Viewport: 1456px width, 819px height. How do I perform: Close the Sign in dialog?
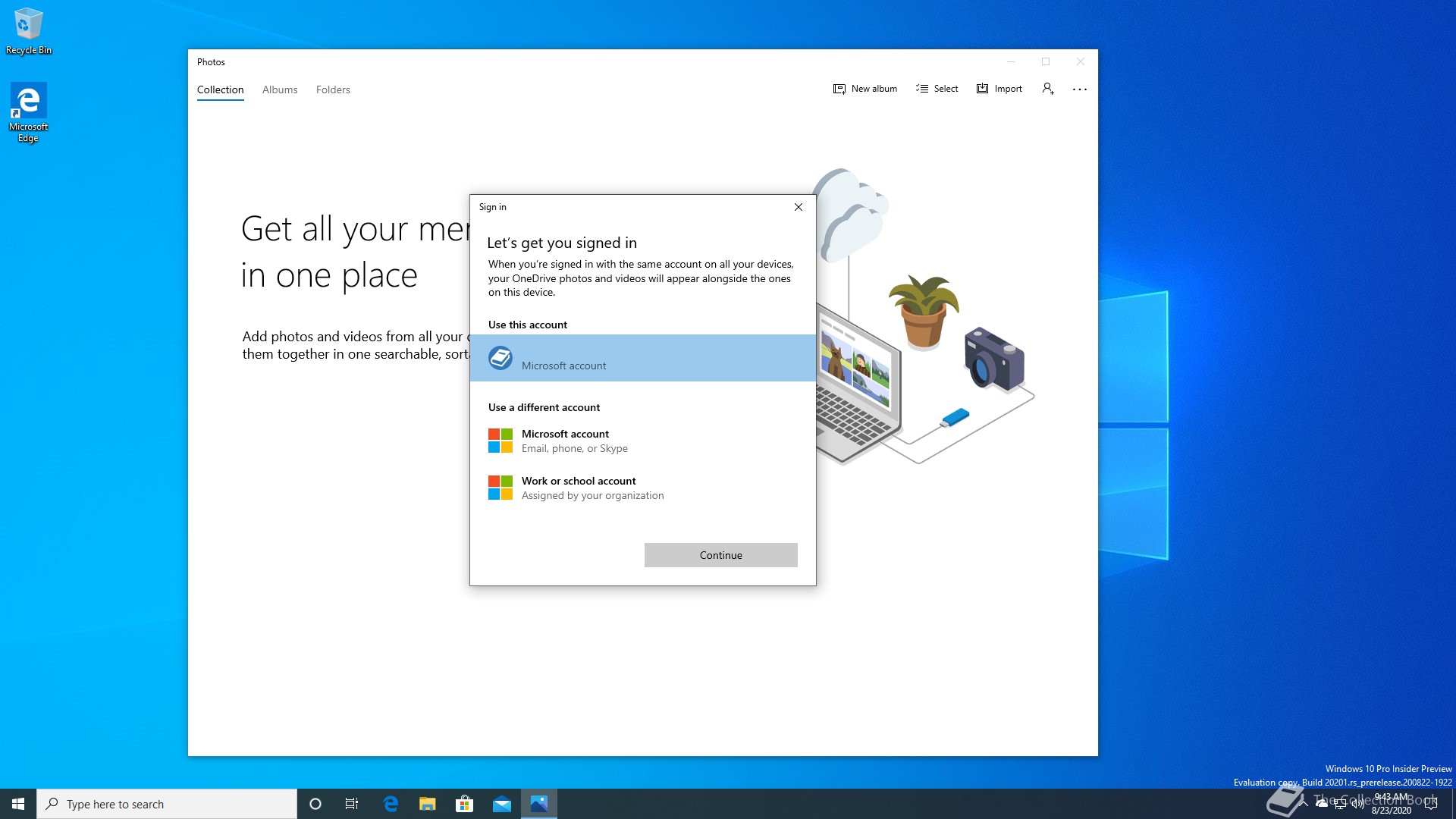799,207
